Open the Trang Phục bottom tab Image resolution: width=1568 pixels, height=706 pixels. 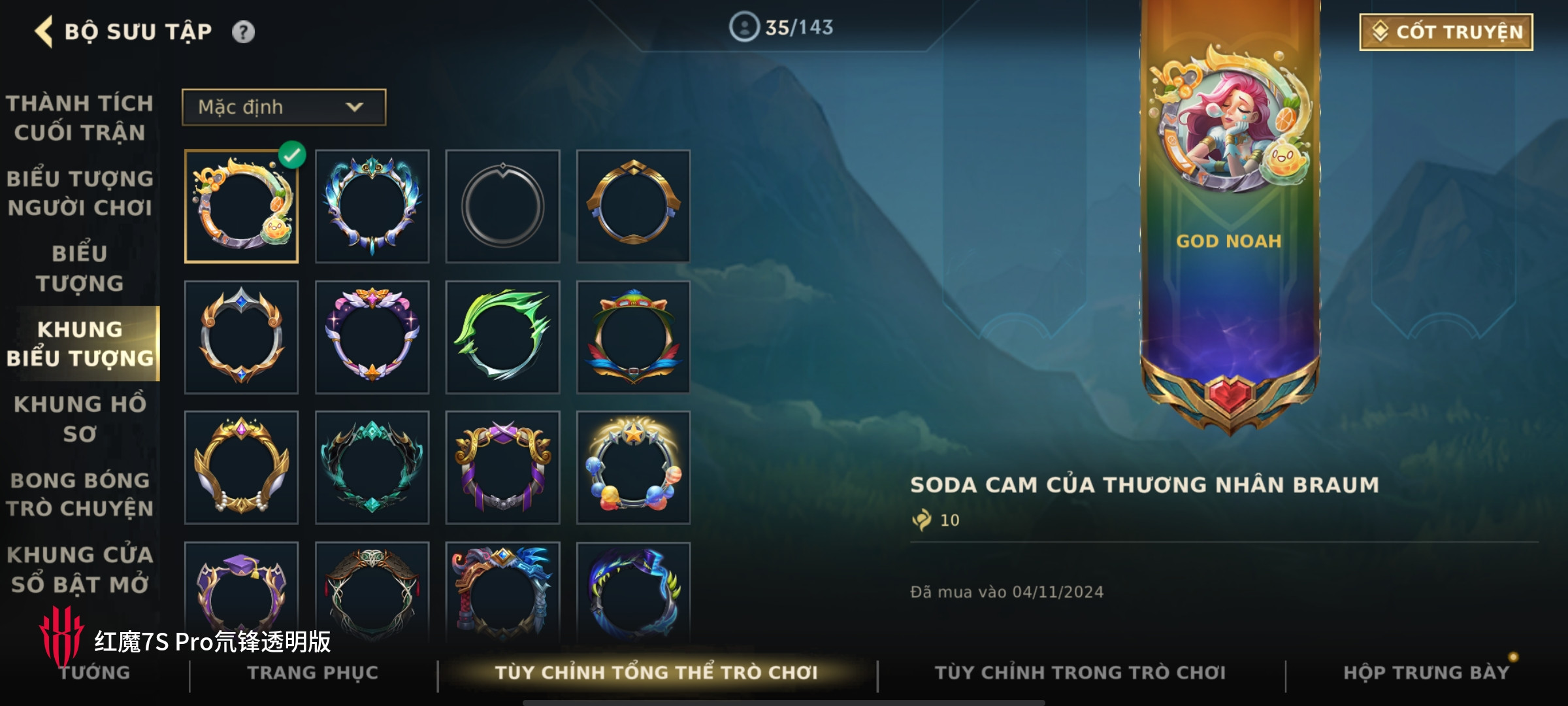[x=313, y=673]
